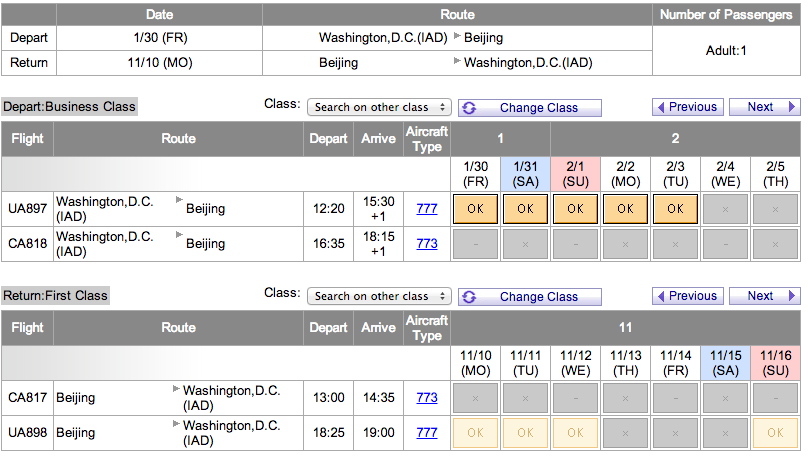Select UA897 OK on 2/2 (MO)

coord(626,209)
